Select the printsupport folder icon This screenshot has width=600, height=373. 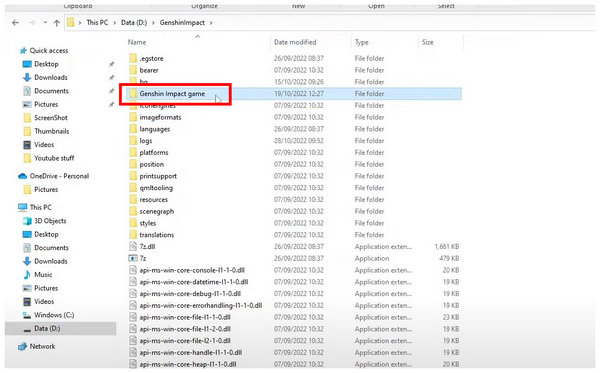(x=133, y=176)
